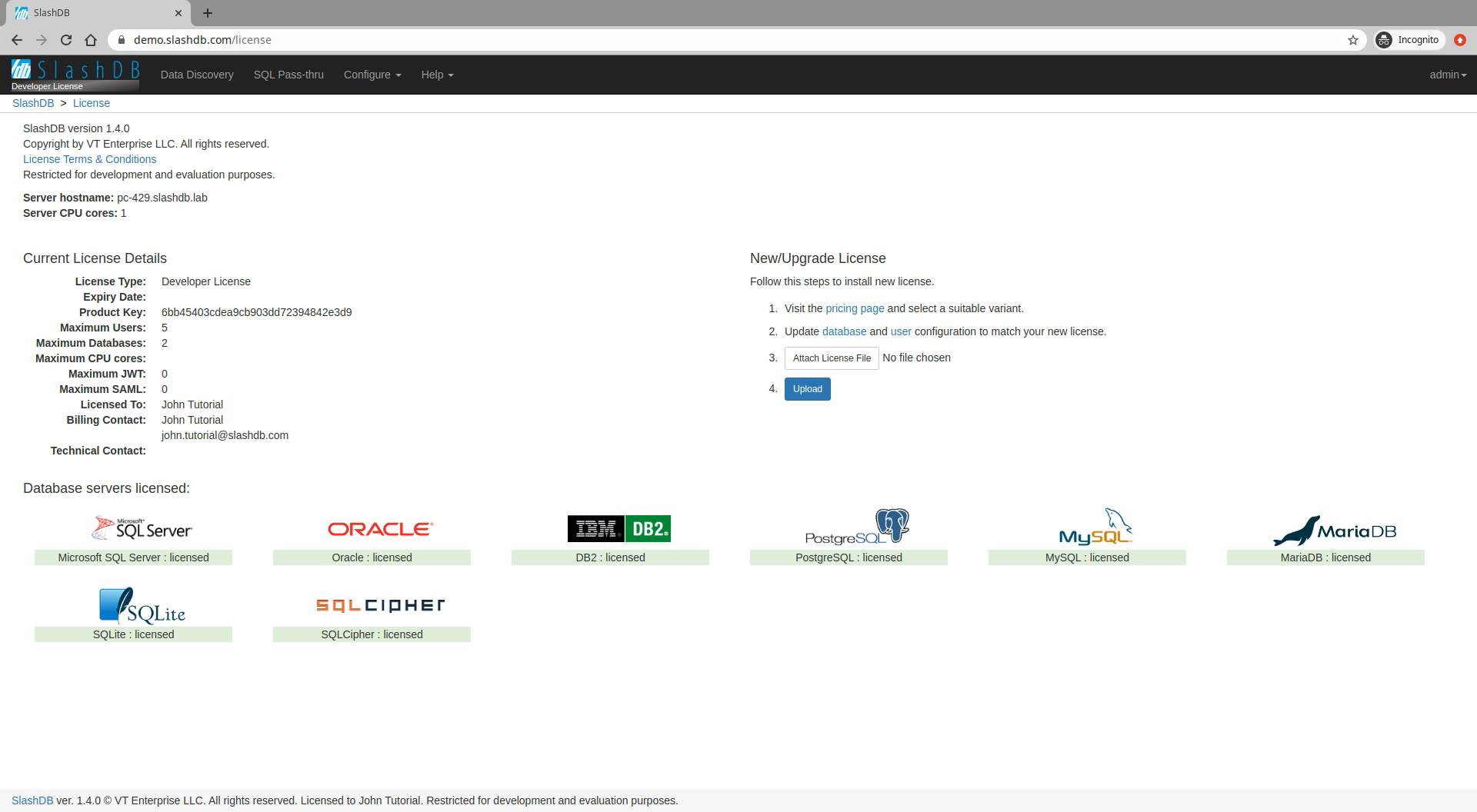The width and height of the screenshot is (1477, 812).
Task: Select the SlashDB browser tab
Action: coord(98,13)
